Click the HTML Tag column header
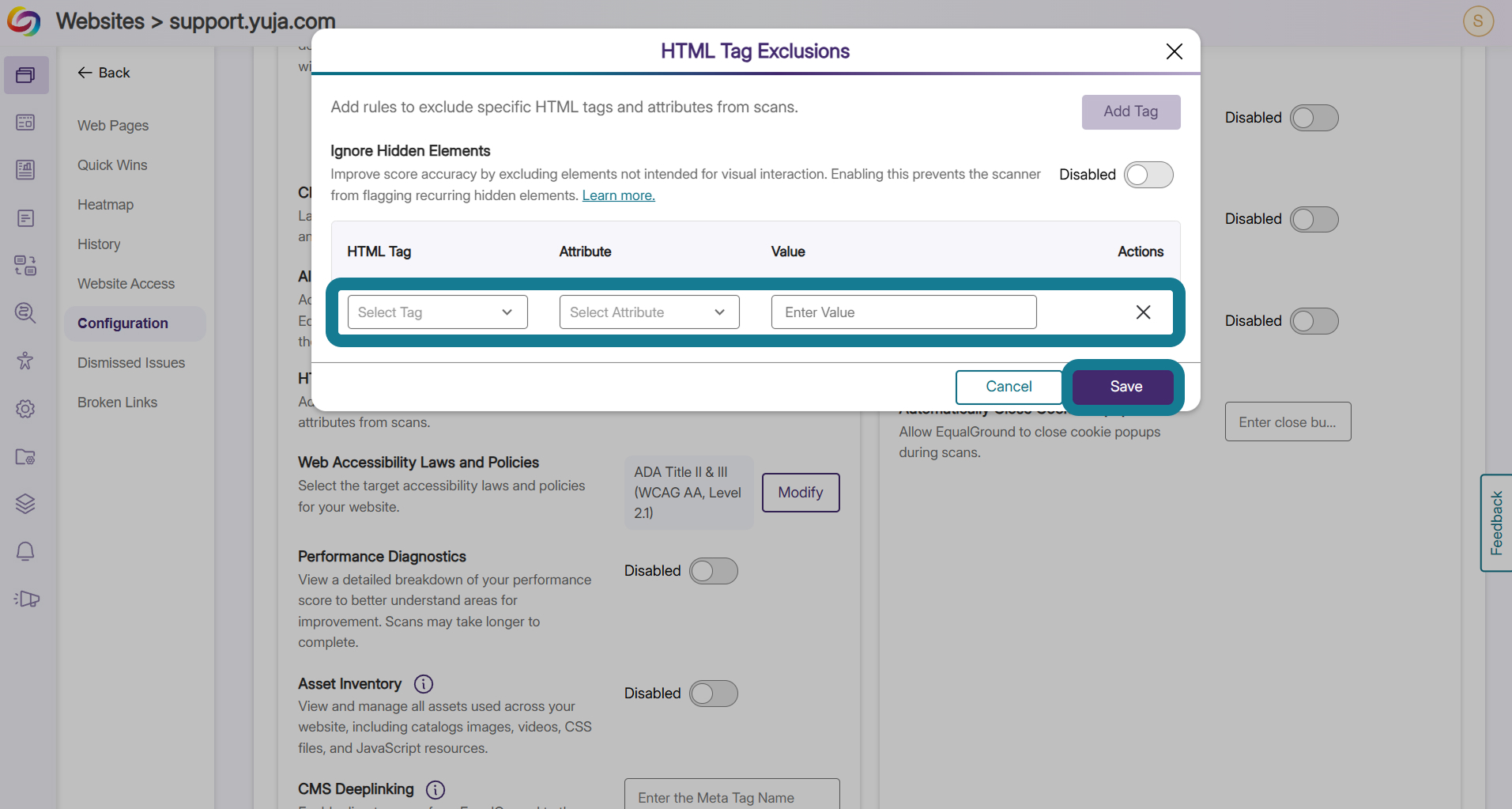1512x809 pixels. [x=379, y=251]
